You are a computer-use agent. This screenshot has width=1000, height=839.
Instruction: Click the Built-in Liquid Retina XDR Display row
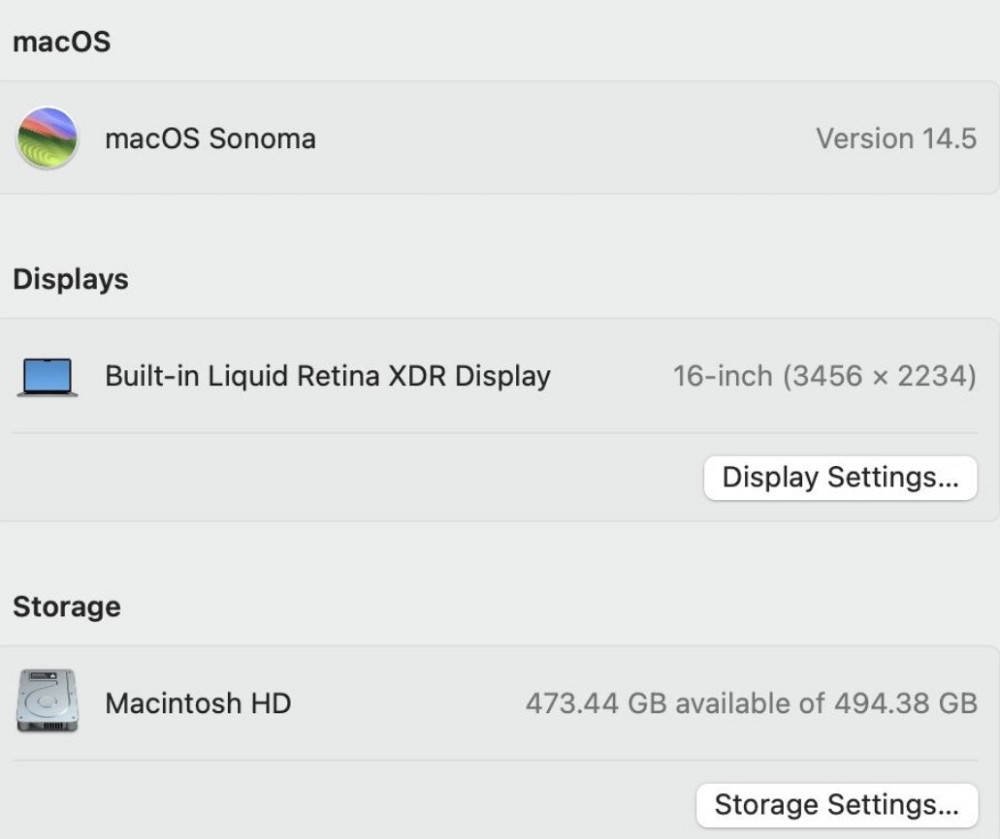click(328, 376)
